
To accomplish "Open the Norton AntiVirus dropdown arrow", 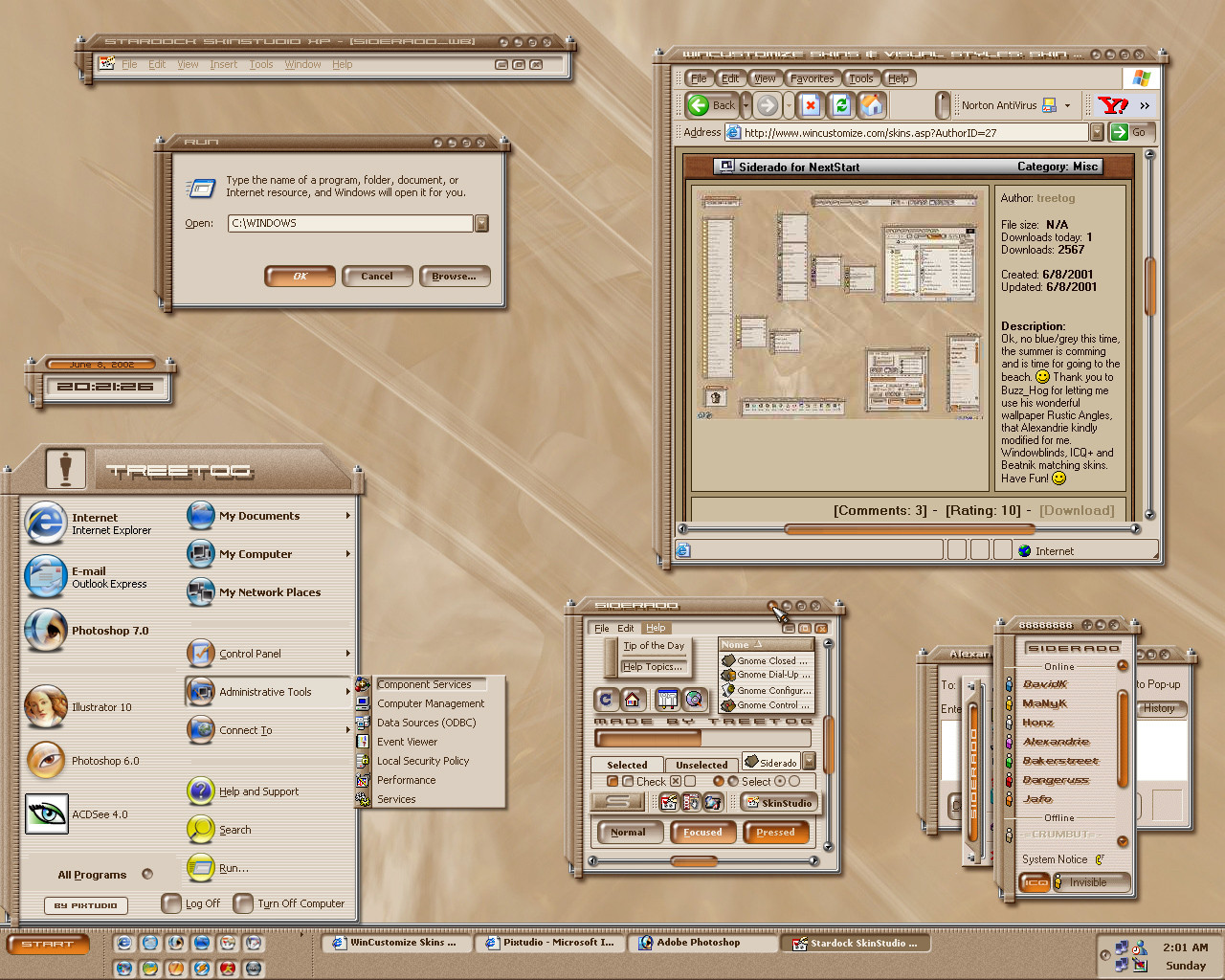I will 1068,105.
